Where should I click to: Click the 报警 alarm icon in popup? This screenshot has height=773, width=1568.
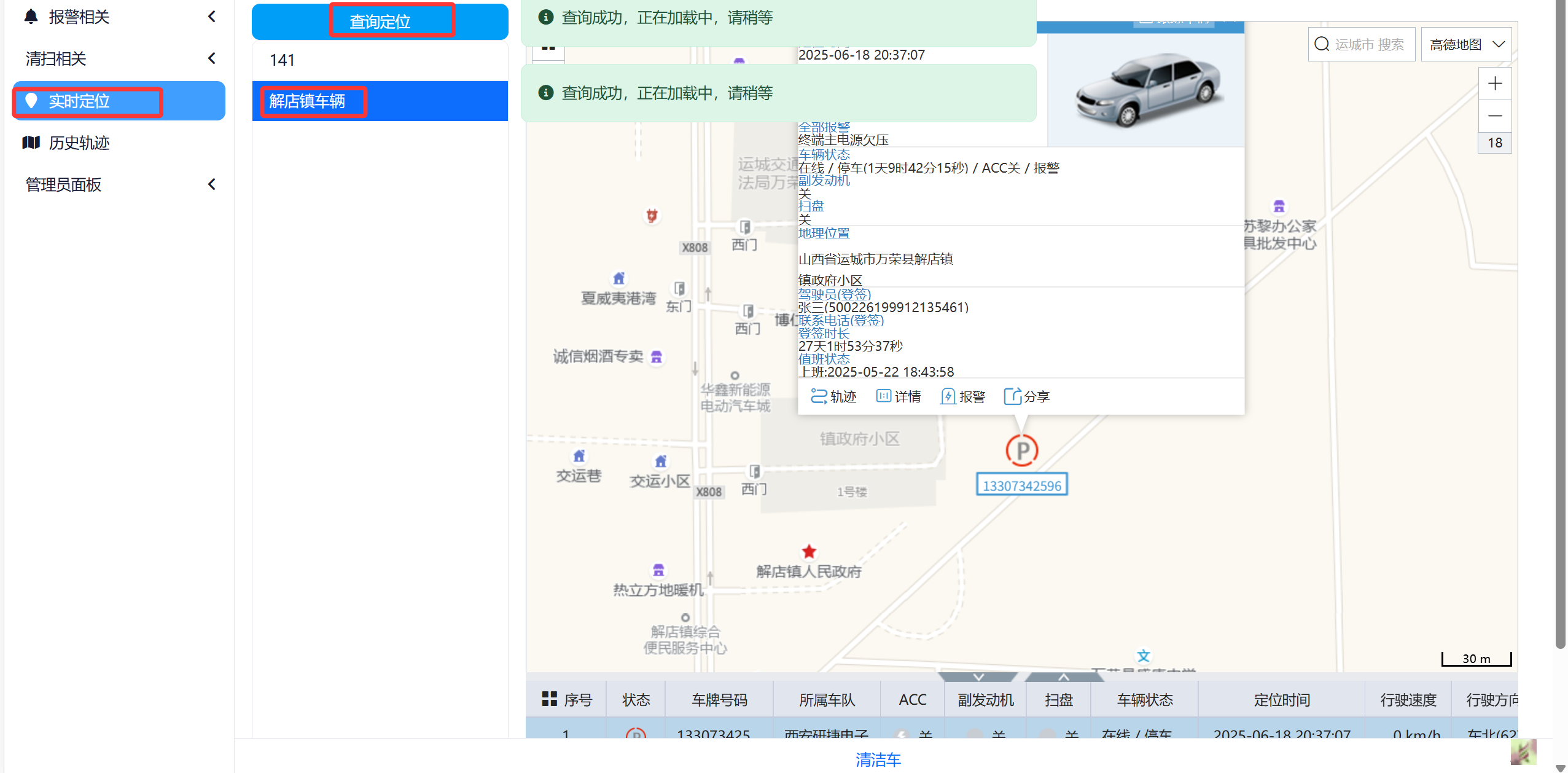click(948, 396)
